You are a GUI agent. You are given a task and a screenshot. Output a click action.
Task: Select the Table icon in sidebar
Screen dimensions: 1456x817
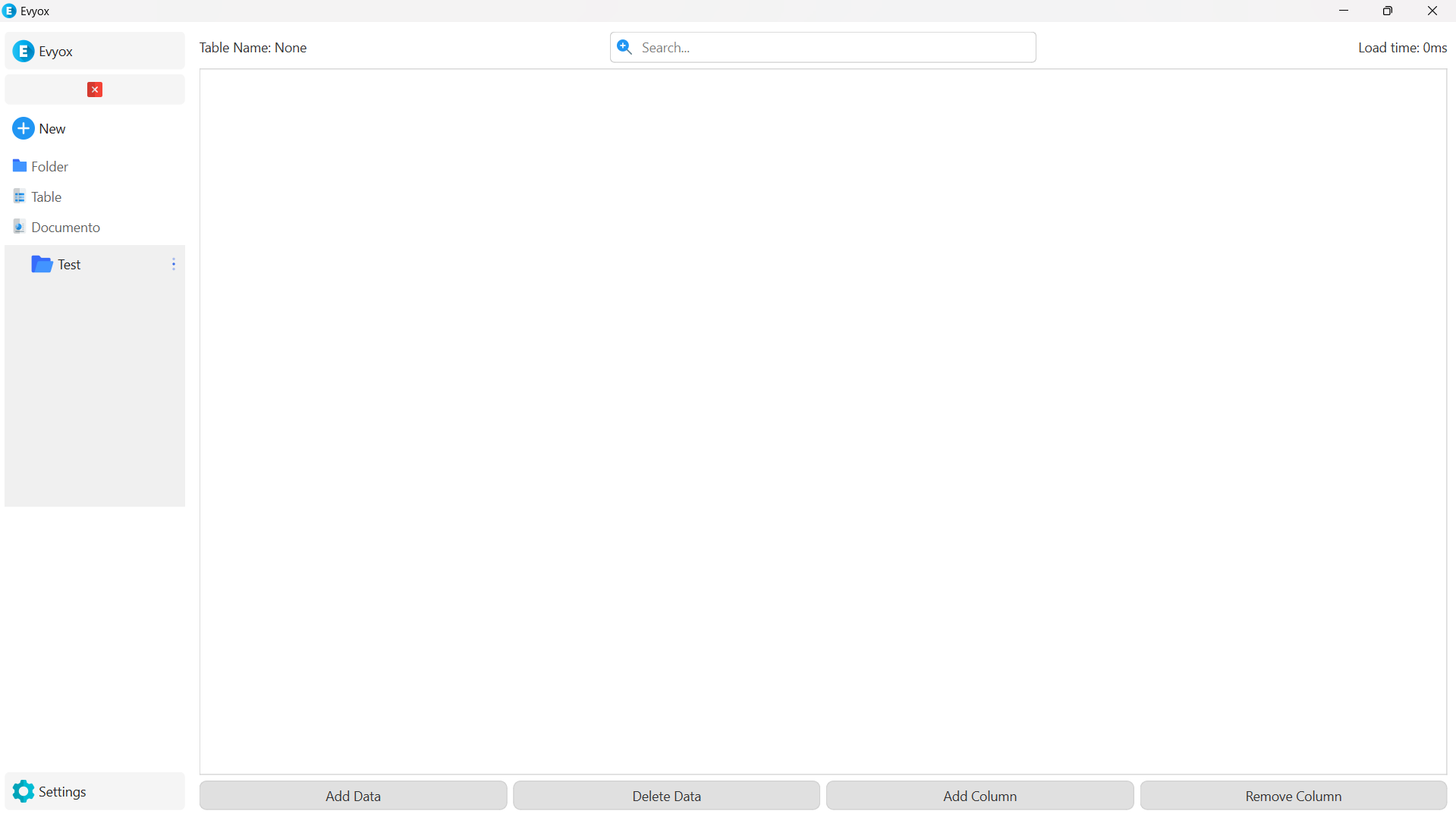coord(20,196)
